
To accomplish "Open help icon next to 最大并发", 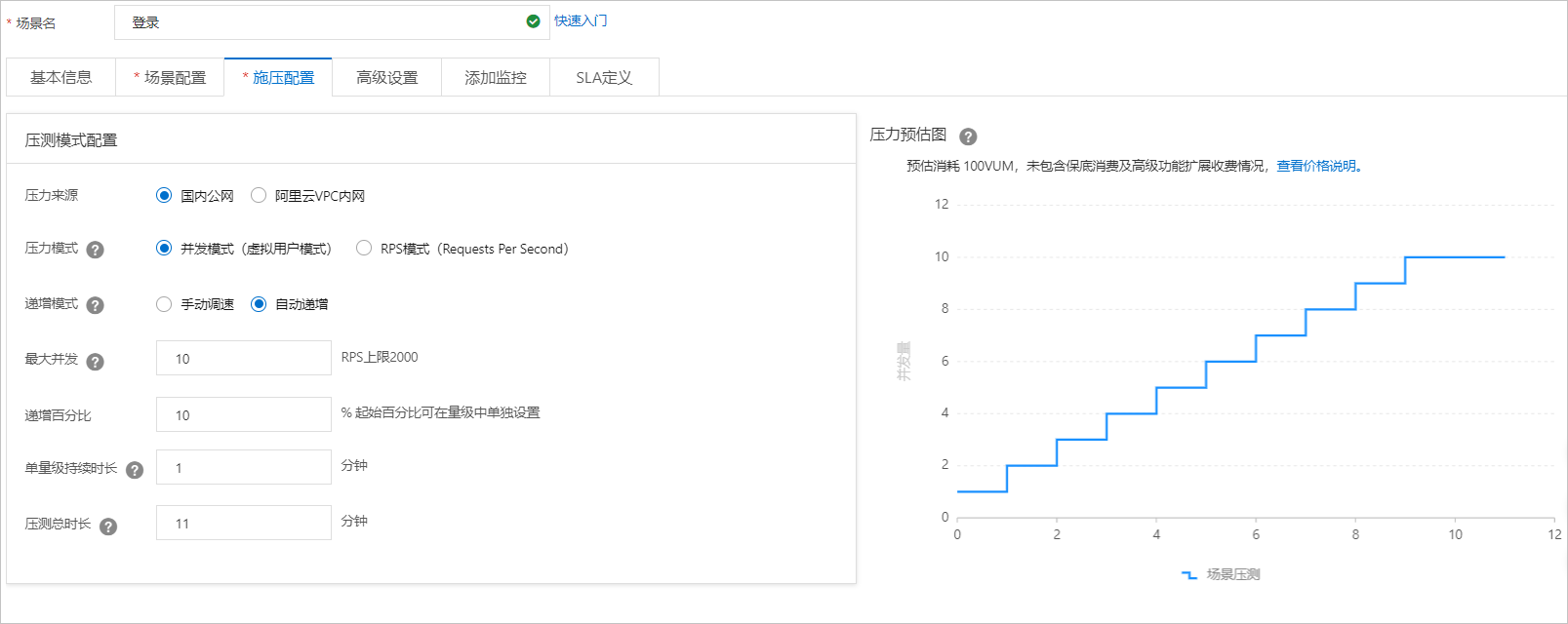I will [95, 362].
